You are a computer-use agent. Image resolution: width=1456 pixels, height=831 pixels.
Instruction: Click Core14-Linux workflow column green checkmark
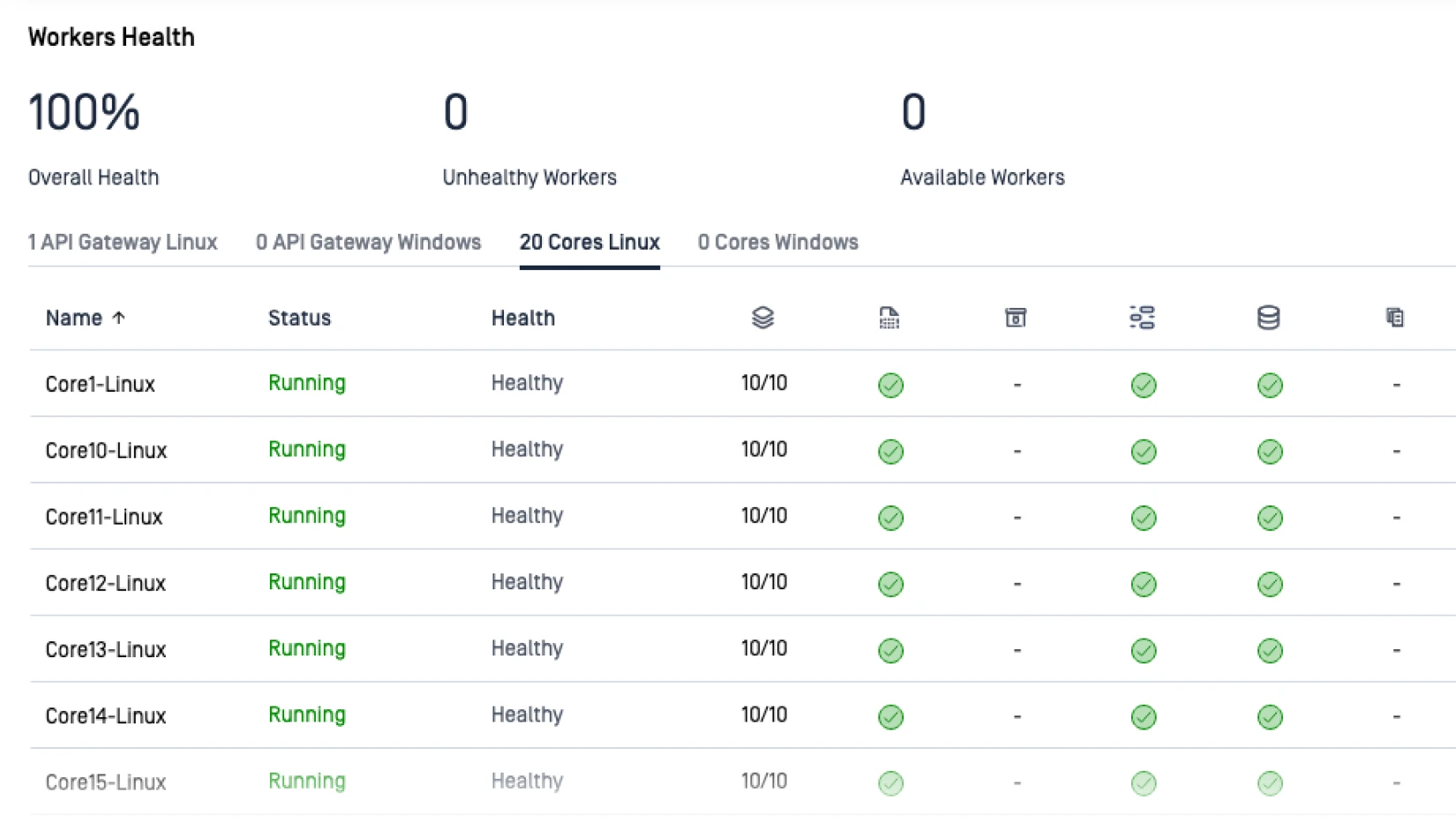pyautogui.click(x=1144, y=717)
